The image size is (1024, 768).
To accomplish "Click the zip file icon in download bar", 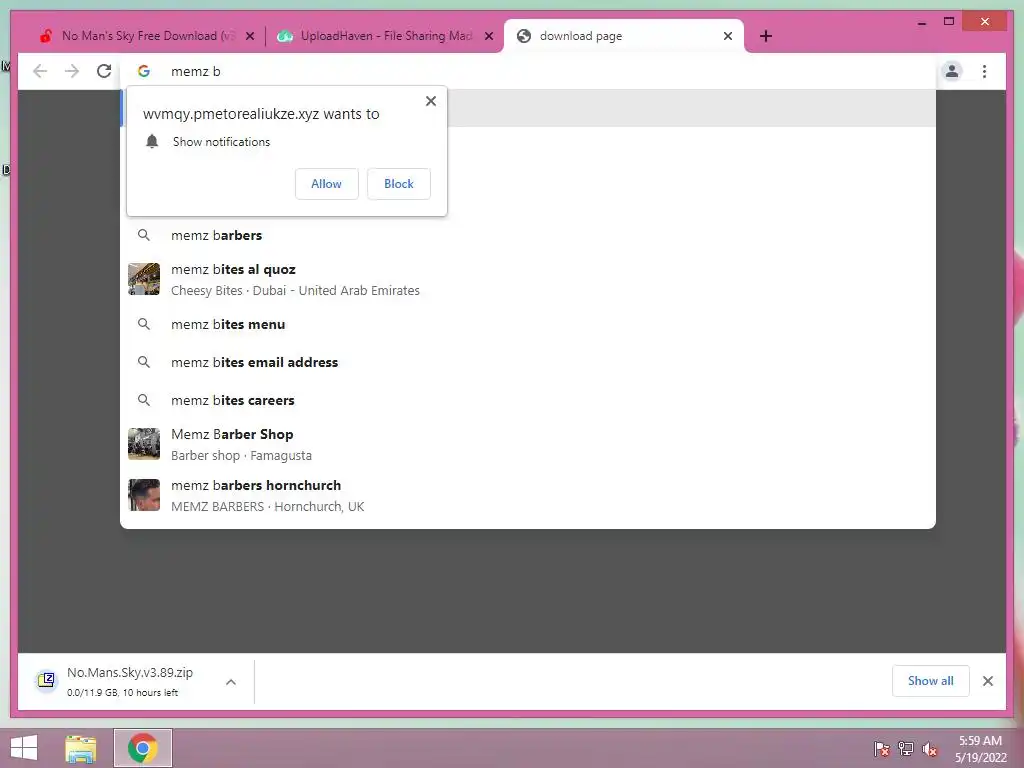I will tap(46, 680).
